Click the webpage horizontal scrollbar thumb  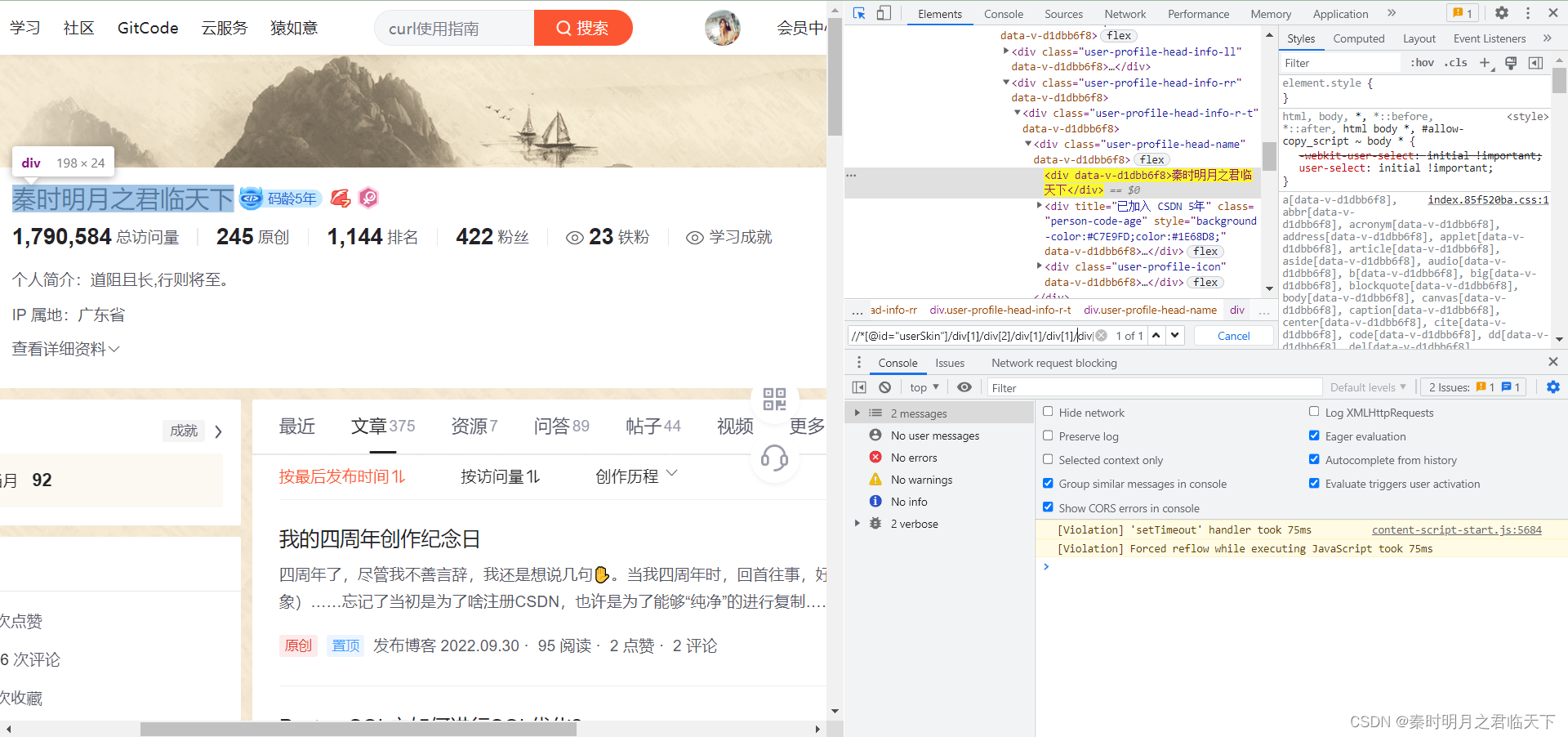tap(358, 729)
